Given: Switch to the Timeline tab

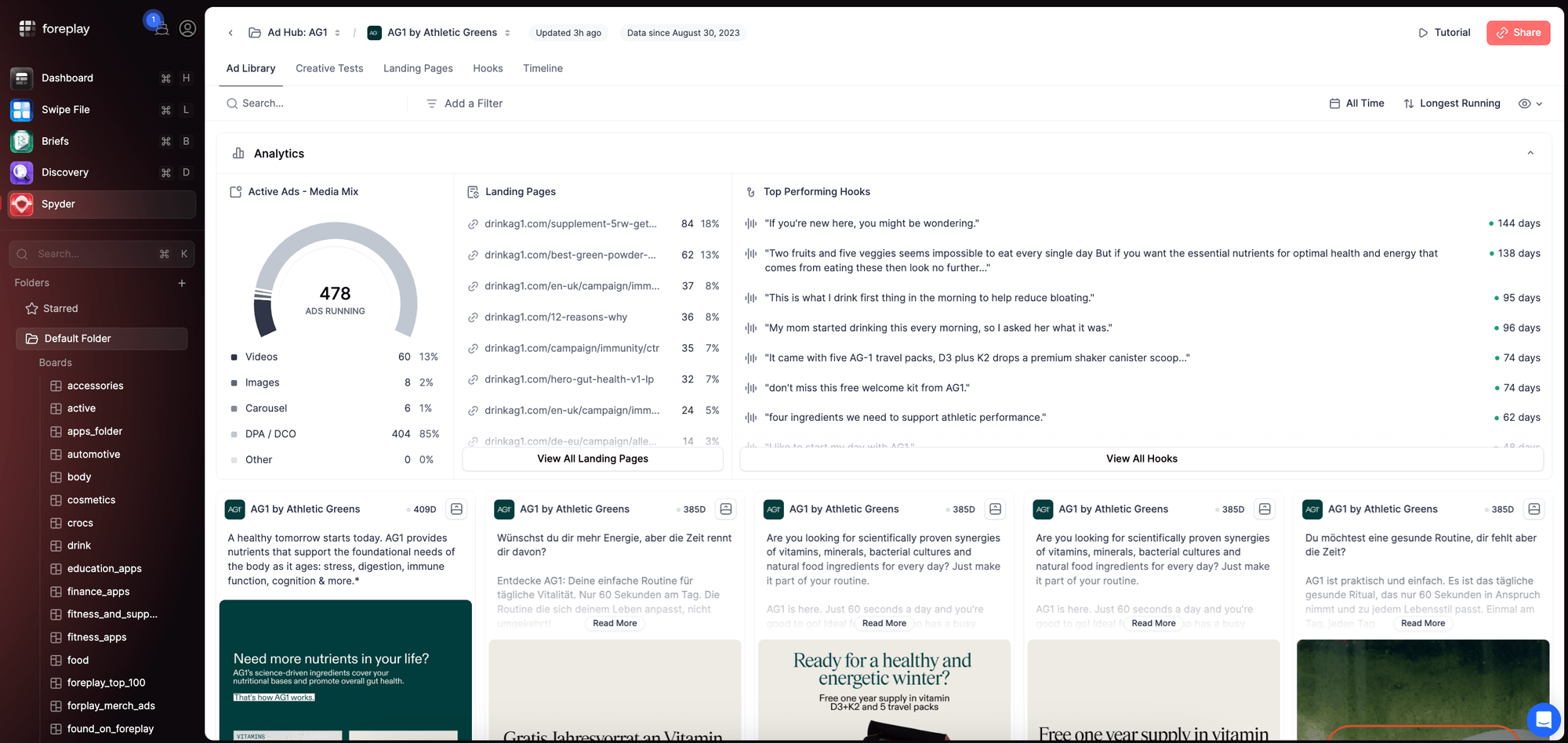Looking at the screenshot, I should [x=543, y=69].
